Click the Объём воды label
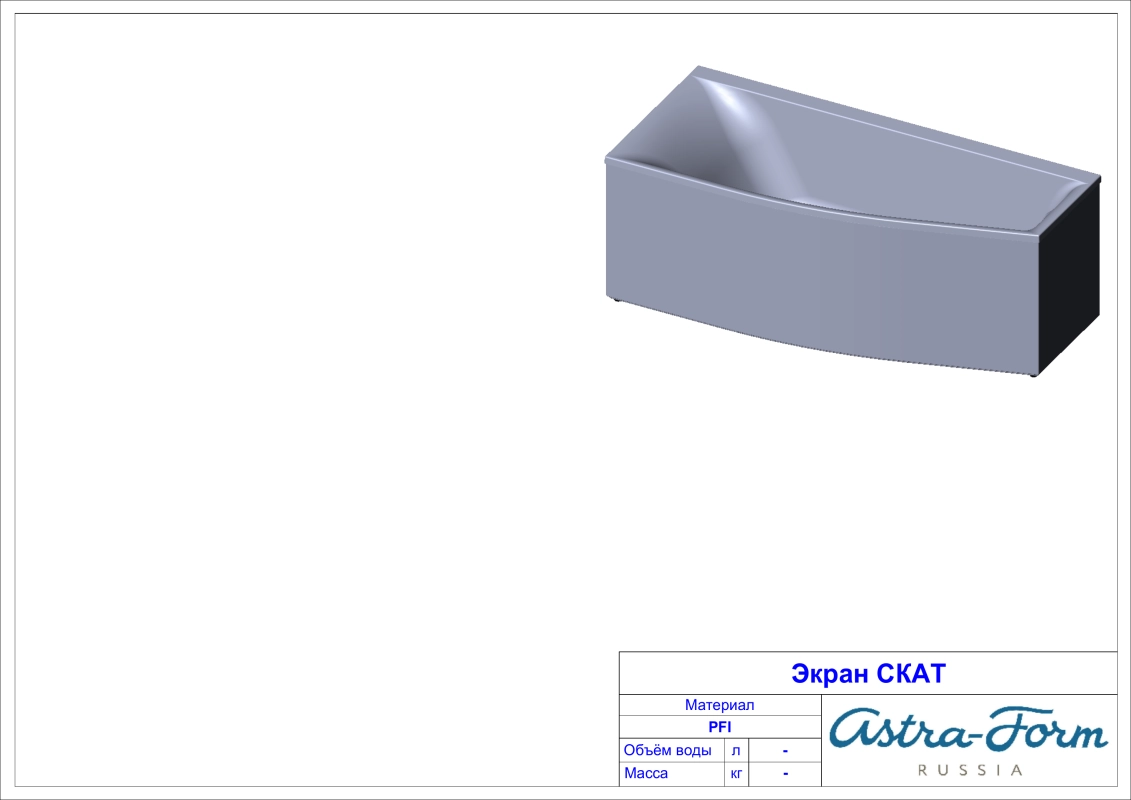This screenshot has width=1131, height=800. (x=667, y=750)
